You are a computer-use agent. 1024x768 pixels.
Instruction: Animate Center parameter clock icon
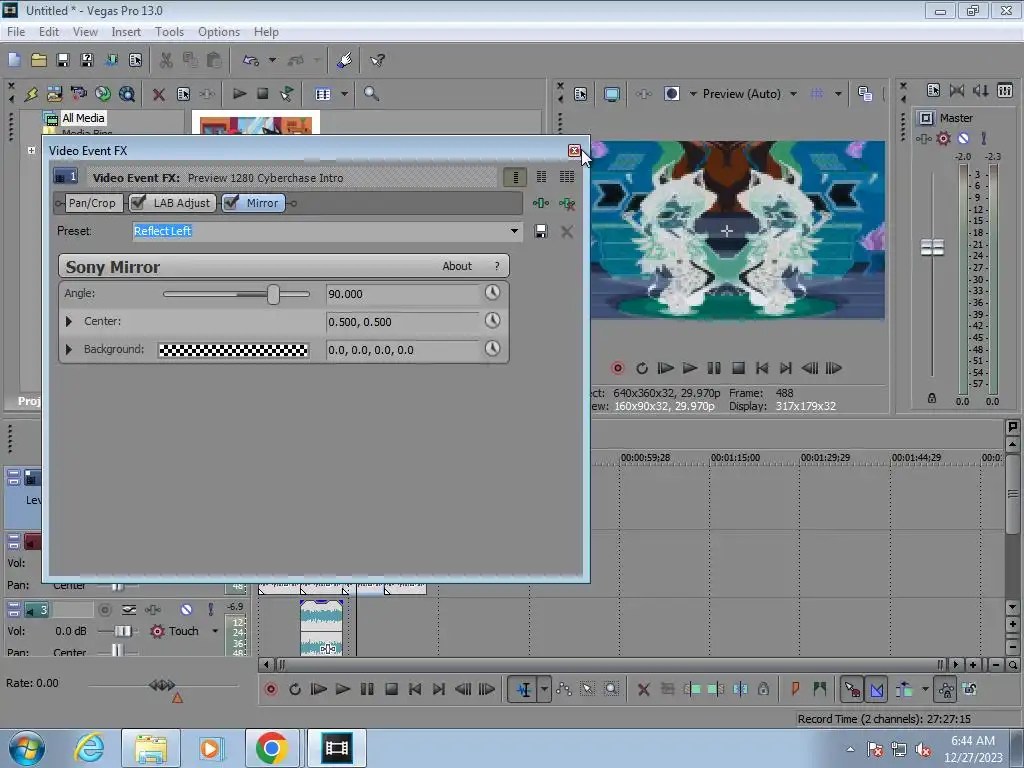492,321
